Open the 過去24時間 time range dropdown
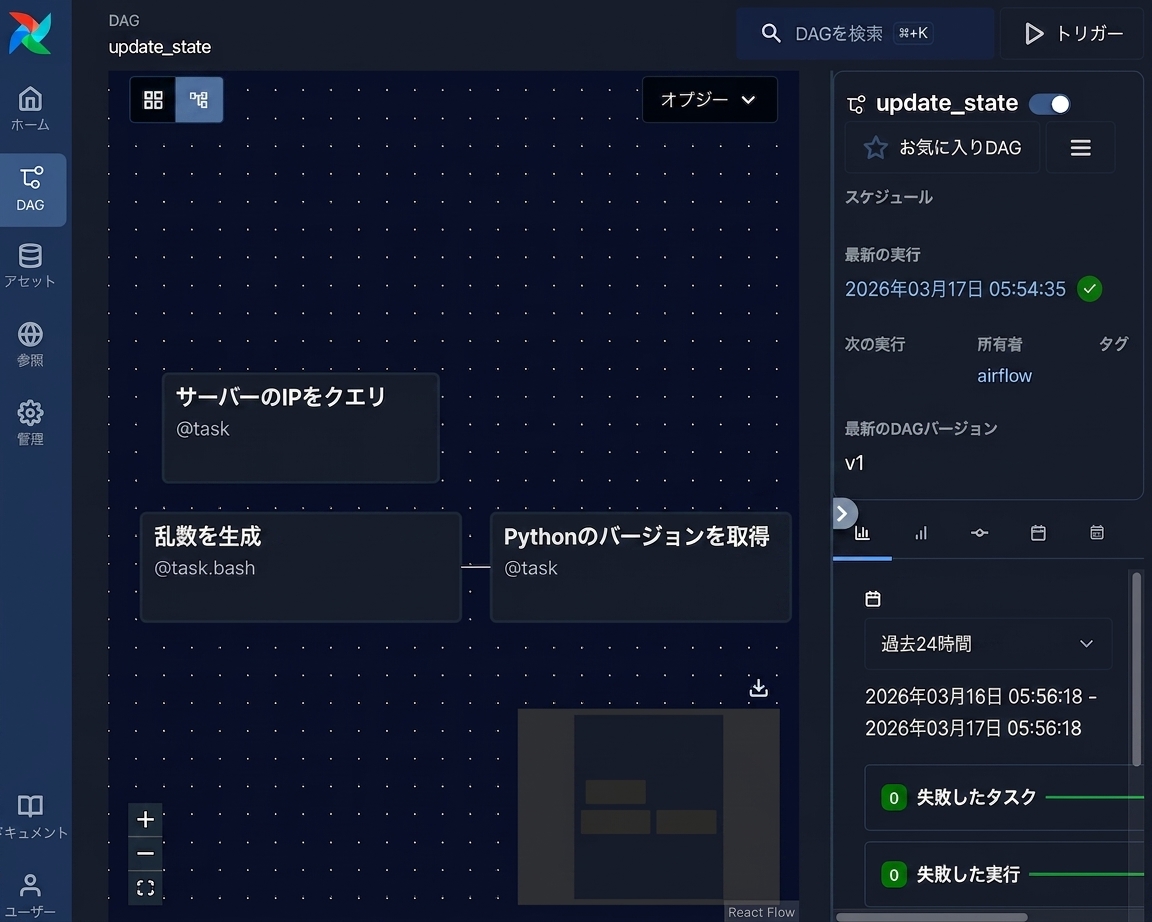 click(988, 644)
